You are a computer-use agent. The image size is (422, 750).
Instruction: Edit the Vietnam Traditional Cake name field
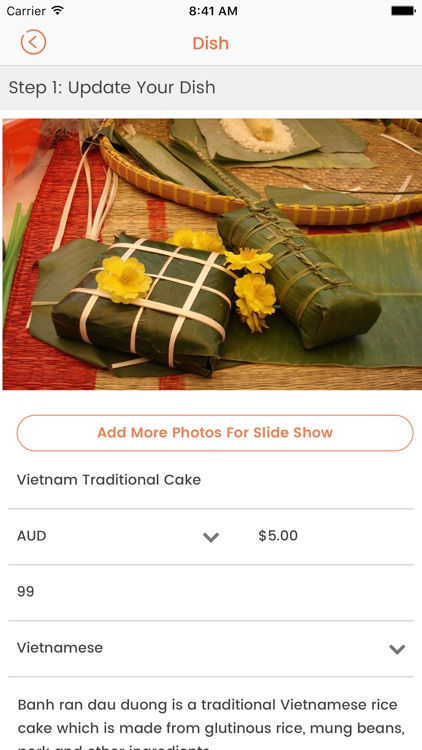point(211,480)
